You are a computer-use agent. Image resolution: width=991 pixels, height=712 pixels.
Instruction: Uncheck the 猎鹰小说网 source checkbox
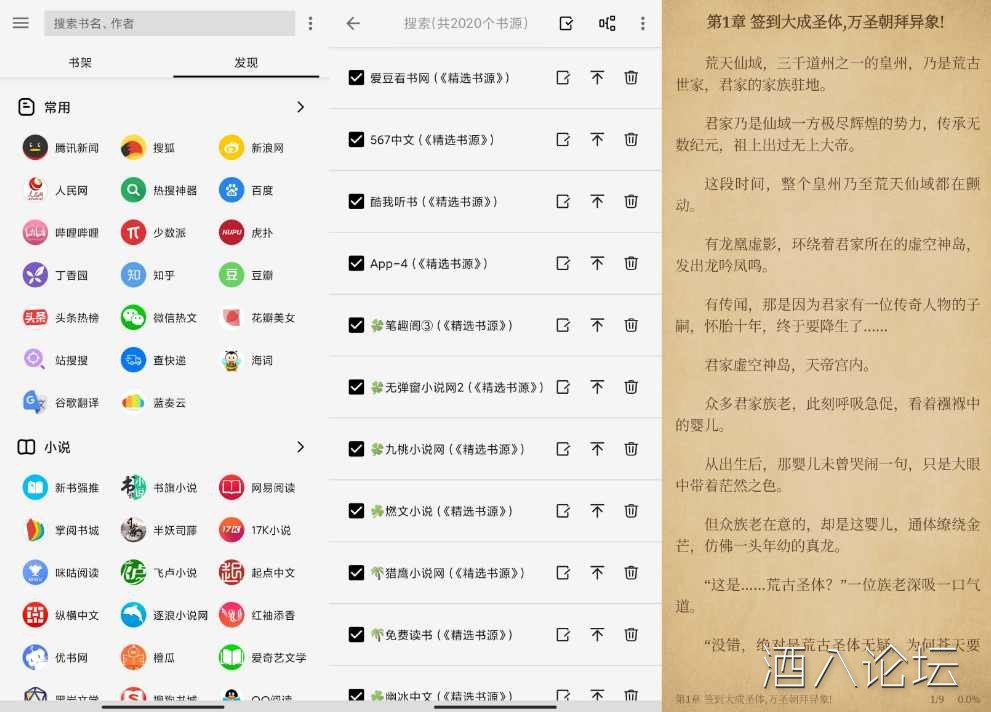[x=356, y=573]
